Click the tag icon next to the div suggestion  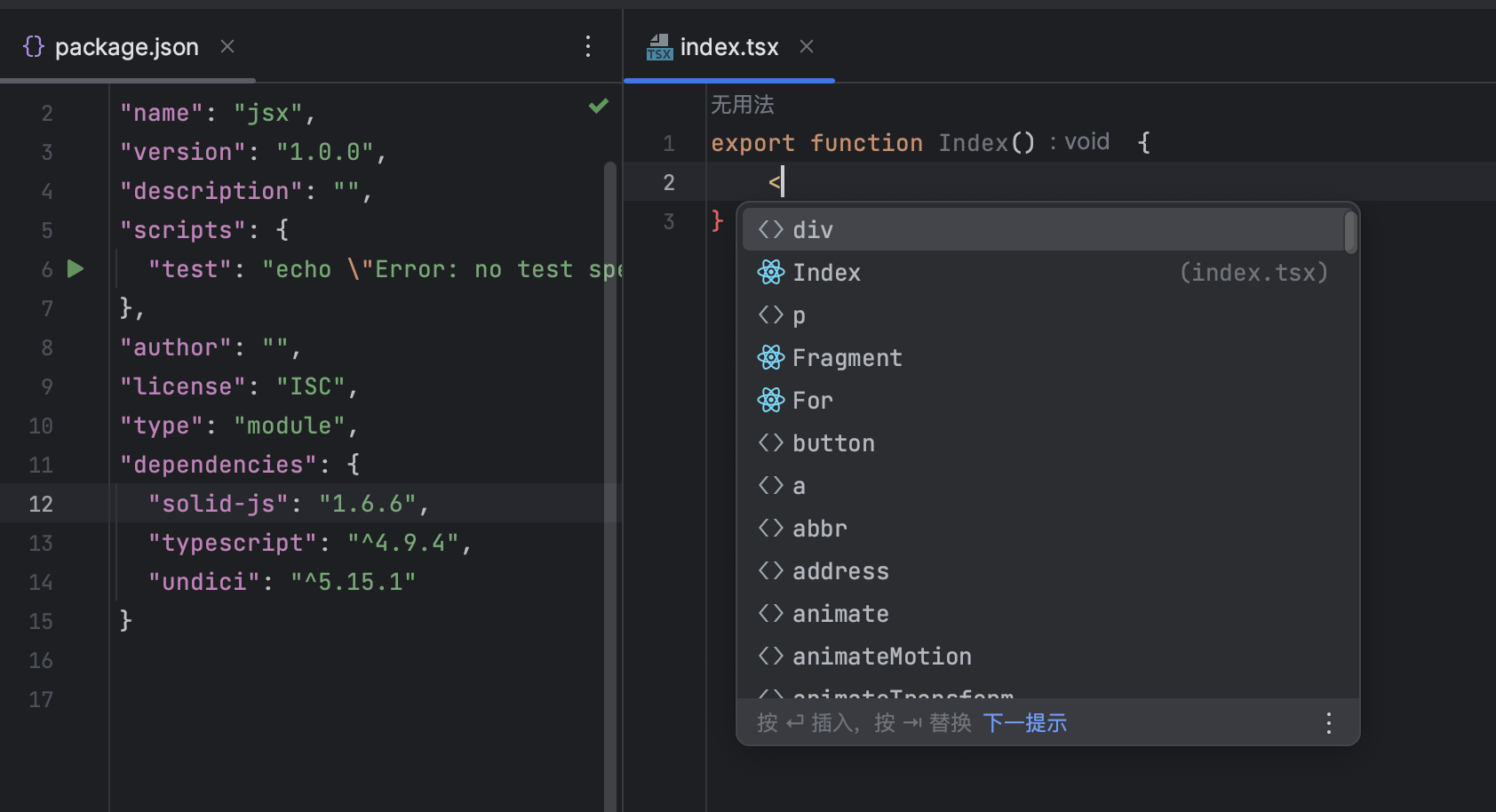click(x=769, y=229)
